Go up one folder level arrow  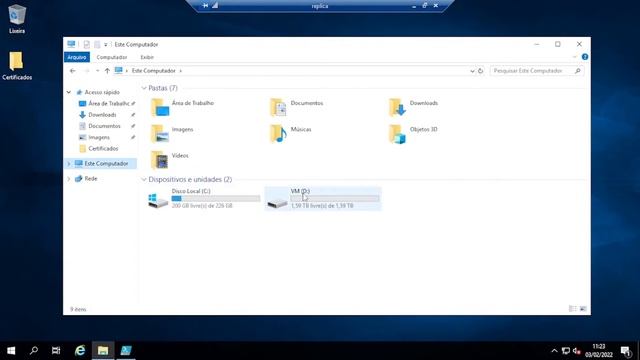pos(107,71)
